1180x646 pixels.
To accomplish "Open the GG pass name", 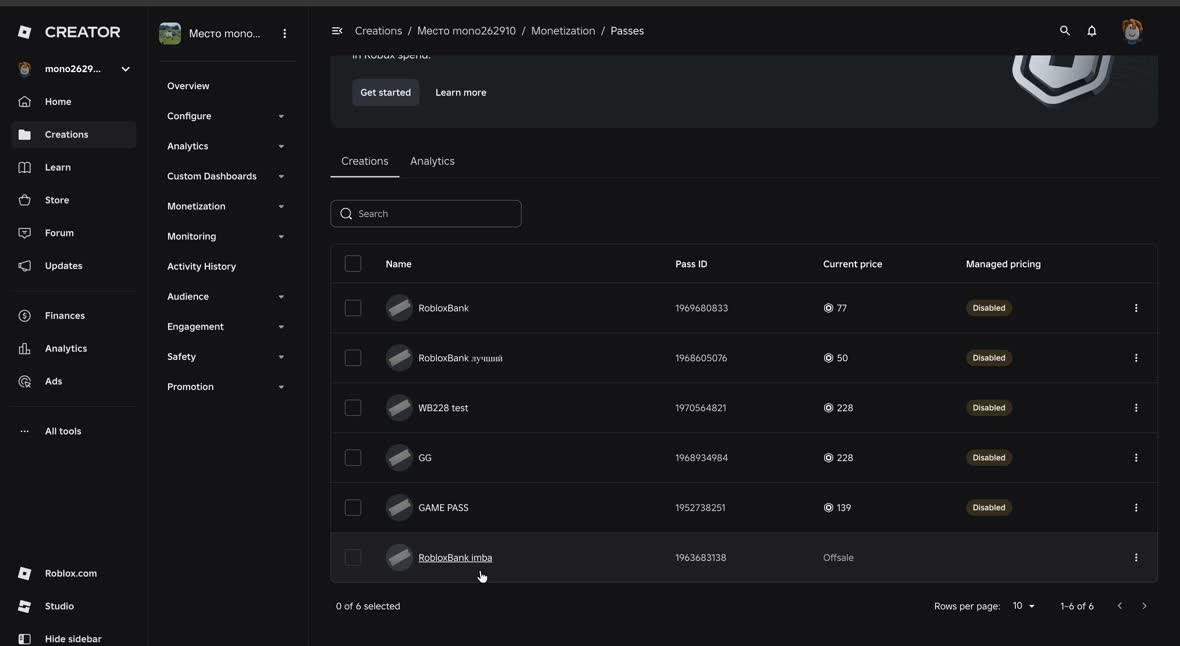I will [x=424, y=458].
